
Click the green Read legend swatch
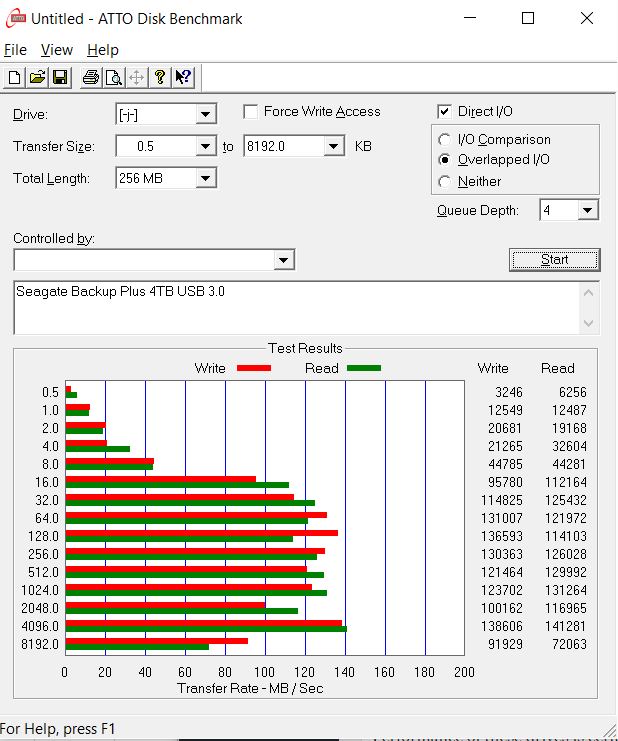tap(364, 368)
